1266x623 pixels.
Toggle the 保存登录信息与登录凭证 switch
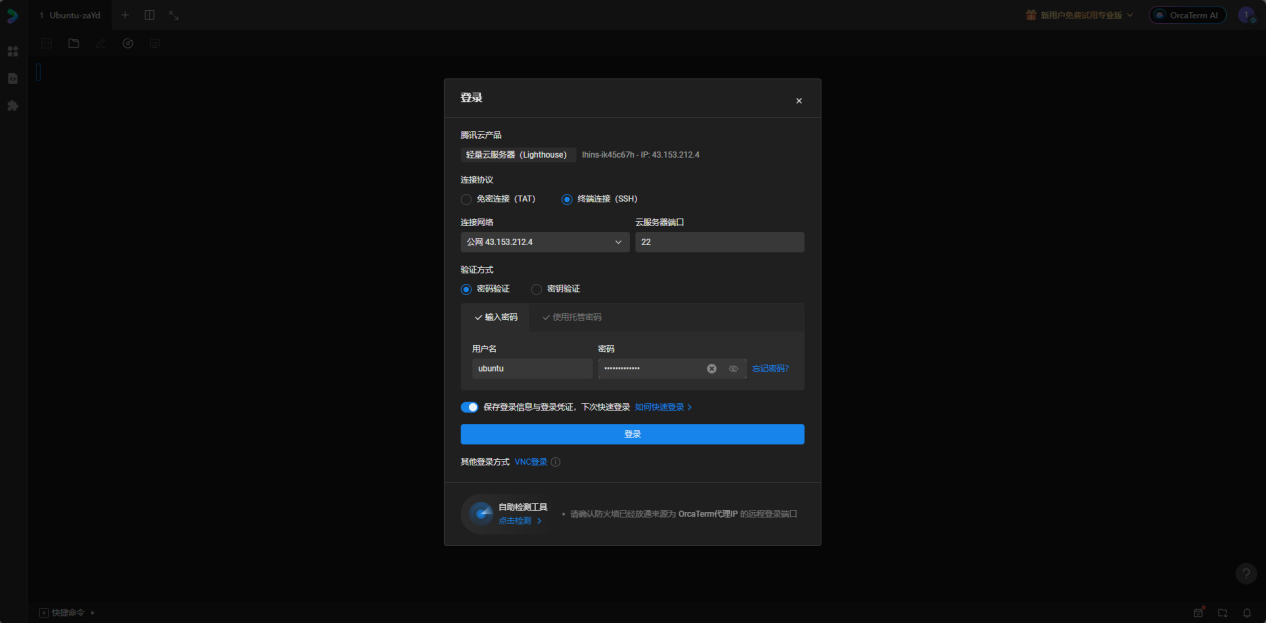(x=469, y=407)
